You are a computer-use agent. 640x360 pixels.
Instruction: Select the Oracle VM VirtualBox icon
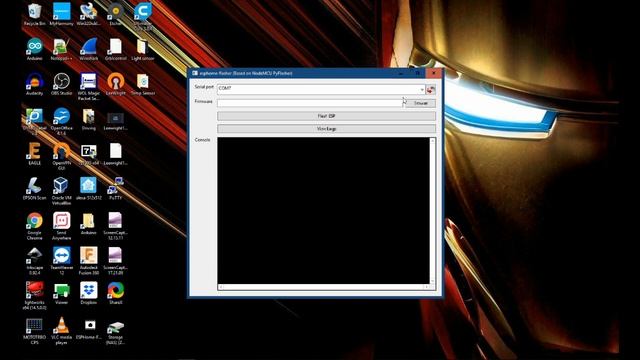(61, 191)
